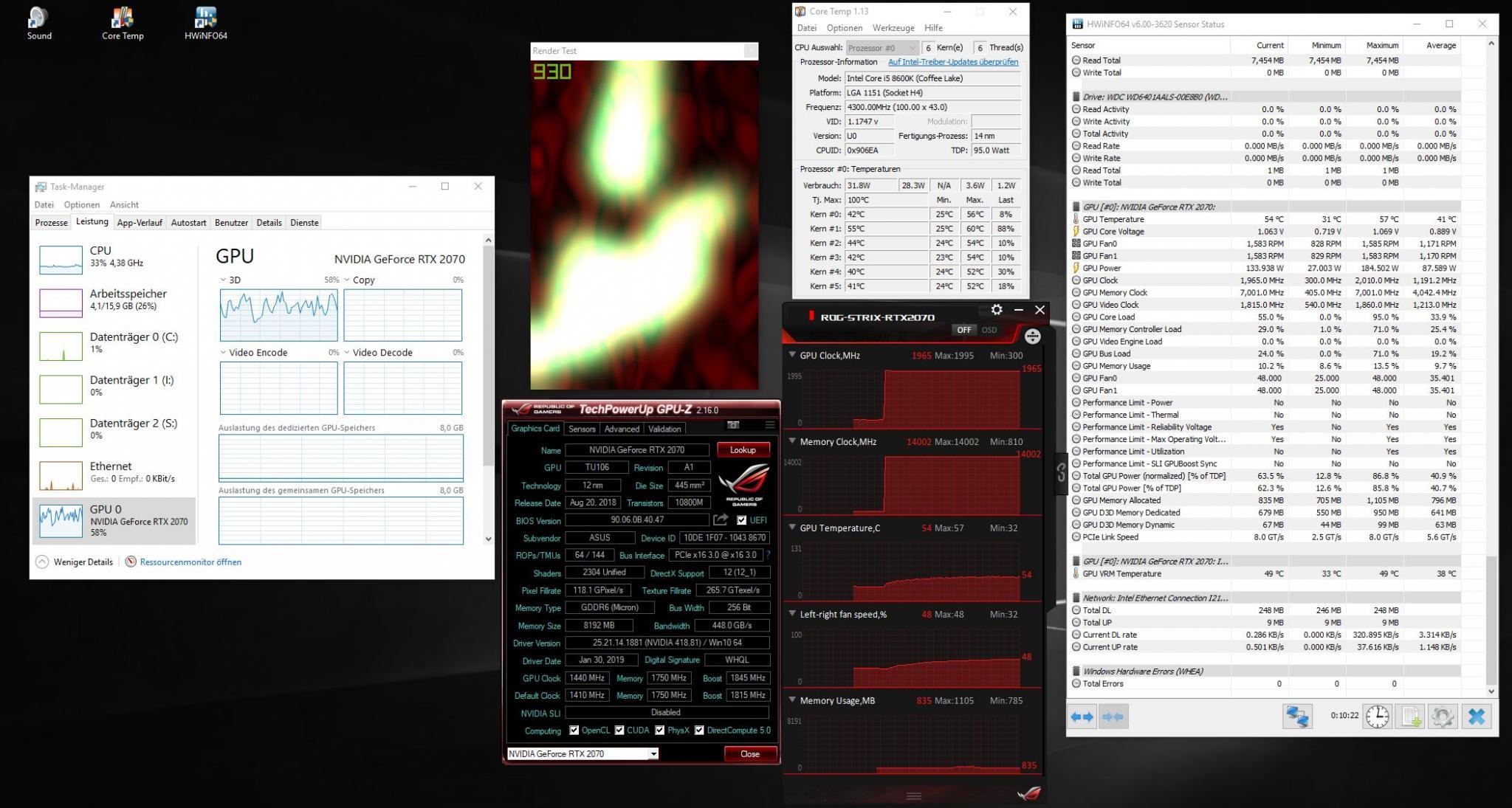Click HWiNFO blue X close sensors button

[1477, 717]
